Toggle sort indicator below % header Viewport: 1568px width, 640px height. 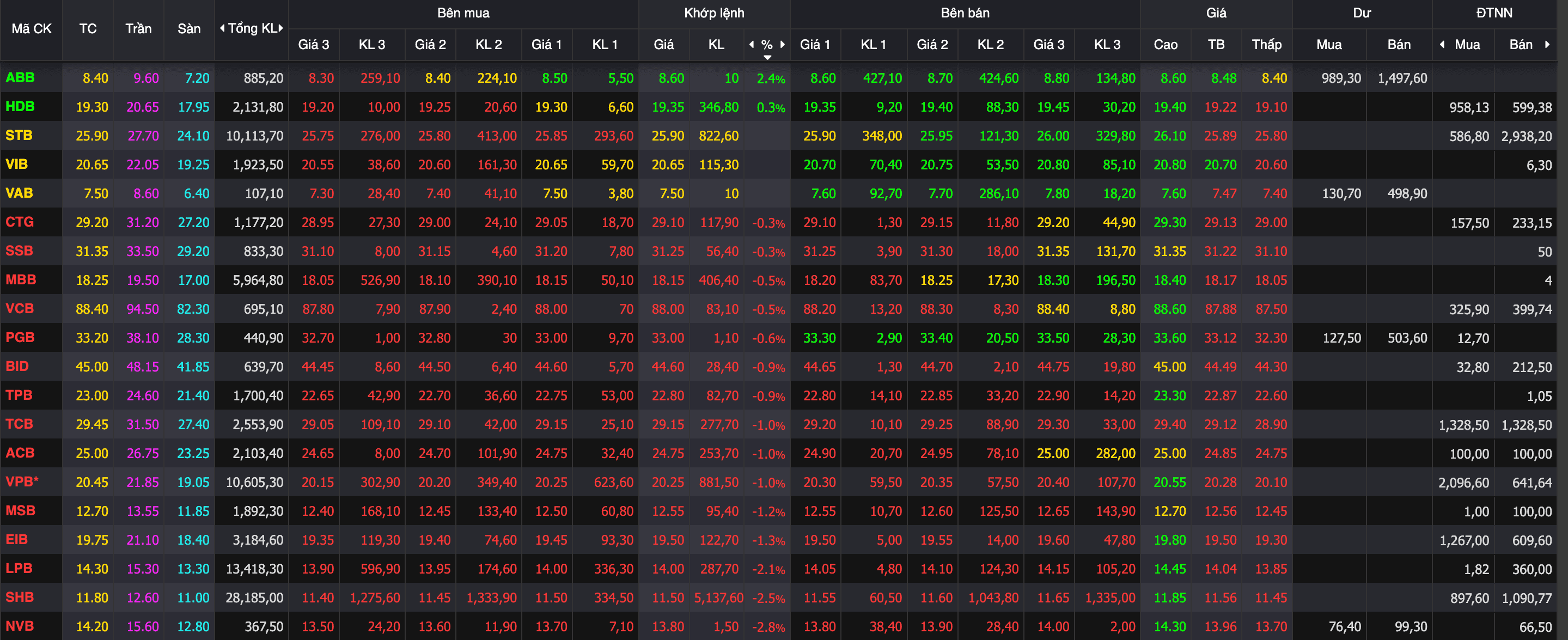tap(767, 57)
